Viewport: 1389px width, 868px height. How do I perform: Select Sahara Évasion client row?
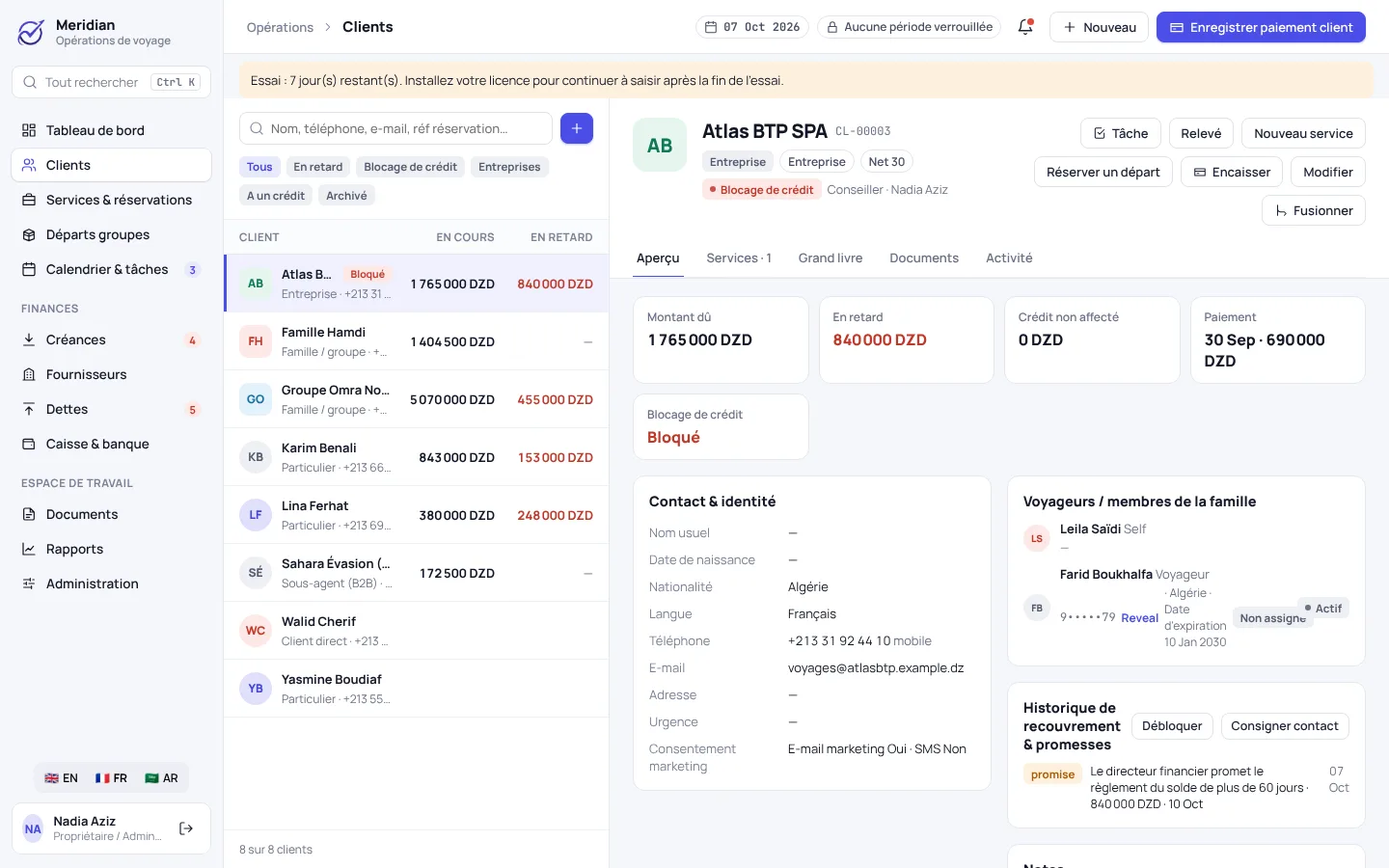[x=417, y=573]
